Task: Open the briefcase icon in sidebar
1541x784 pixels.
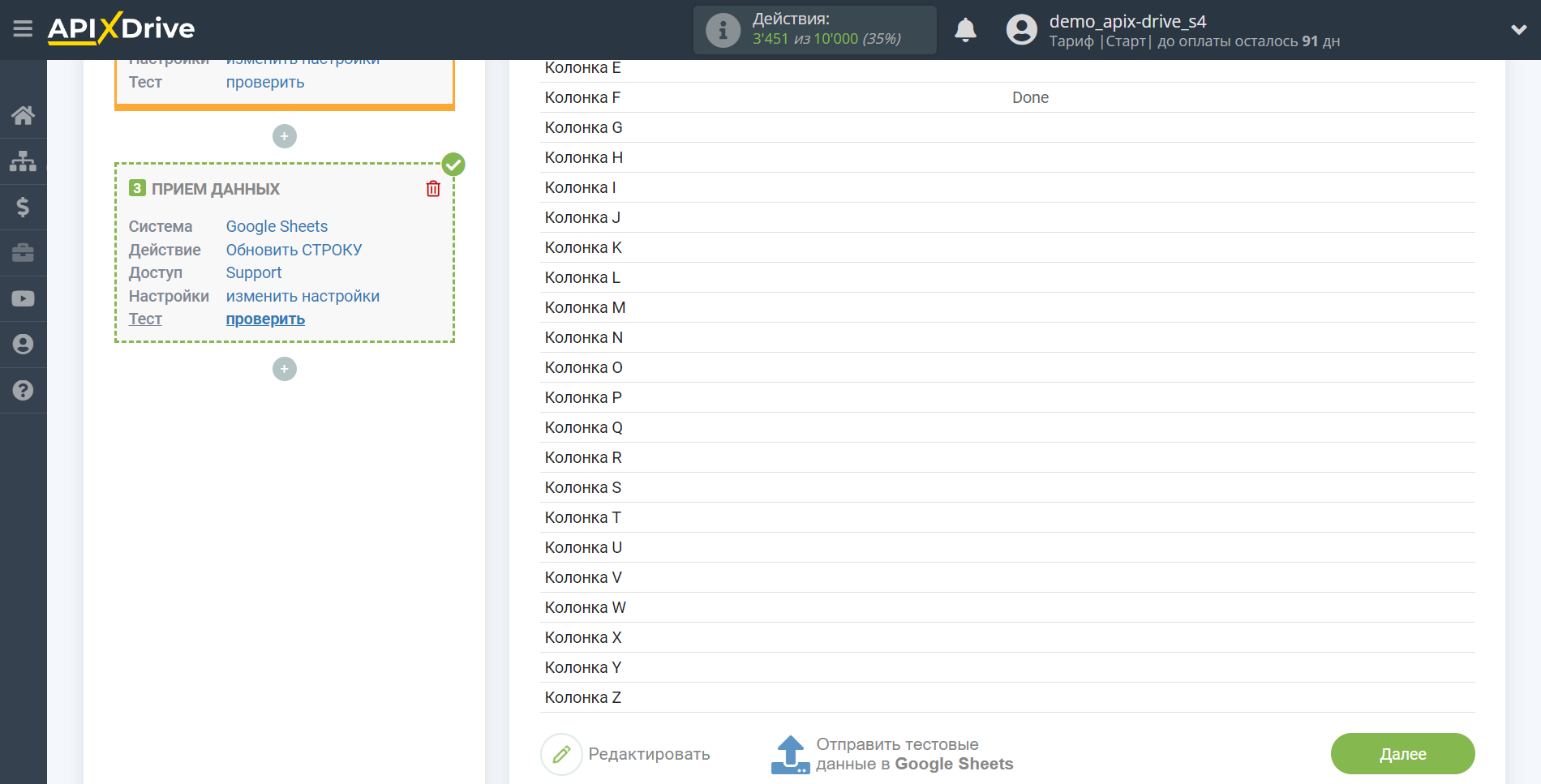Action: click(23, 253)
